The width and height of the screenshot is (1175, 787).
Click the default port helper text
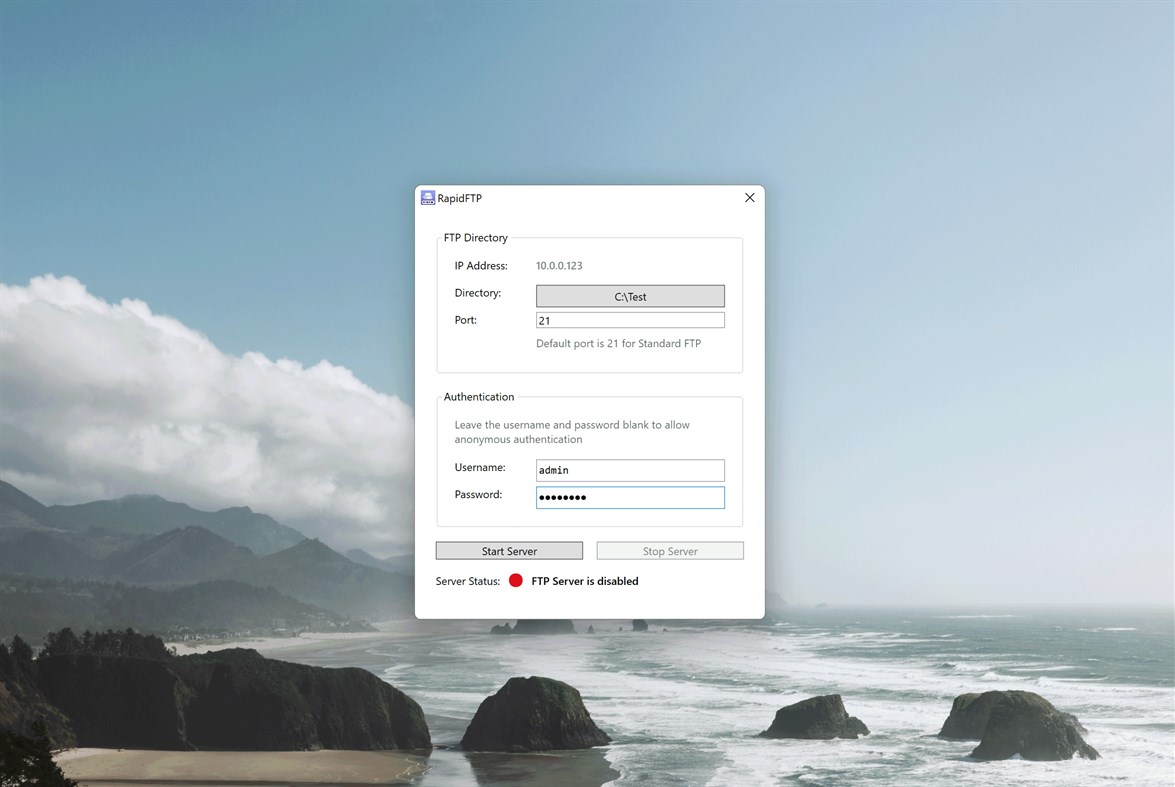coord(618,342)
